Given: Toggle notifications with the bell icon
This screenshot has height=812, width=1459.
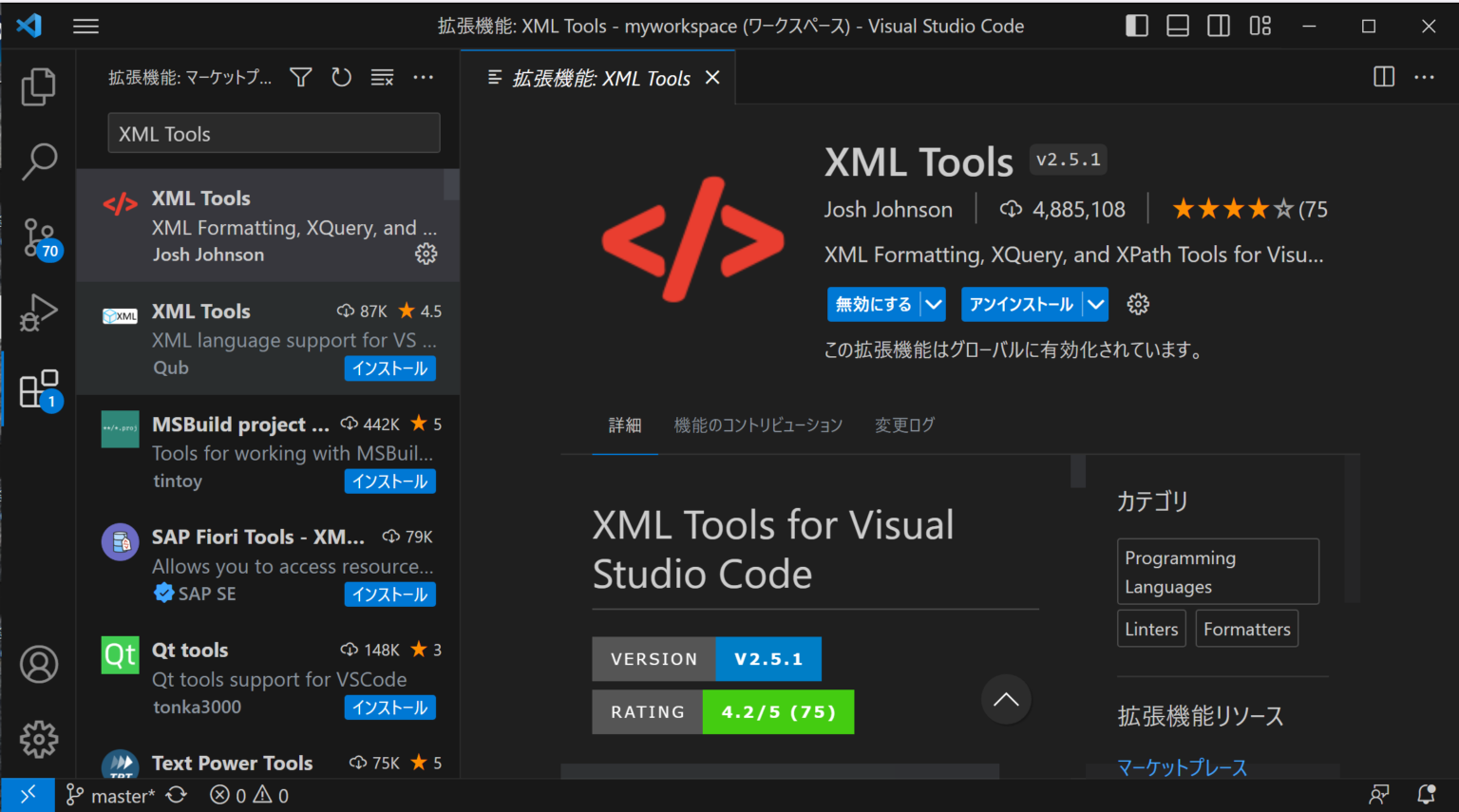Looking at the screenshot, I should pyautogui.click(x=1429, y=795).
